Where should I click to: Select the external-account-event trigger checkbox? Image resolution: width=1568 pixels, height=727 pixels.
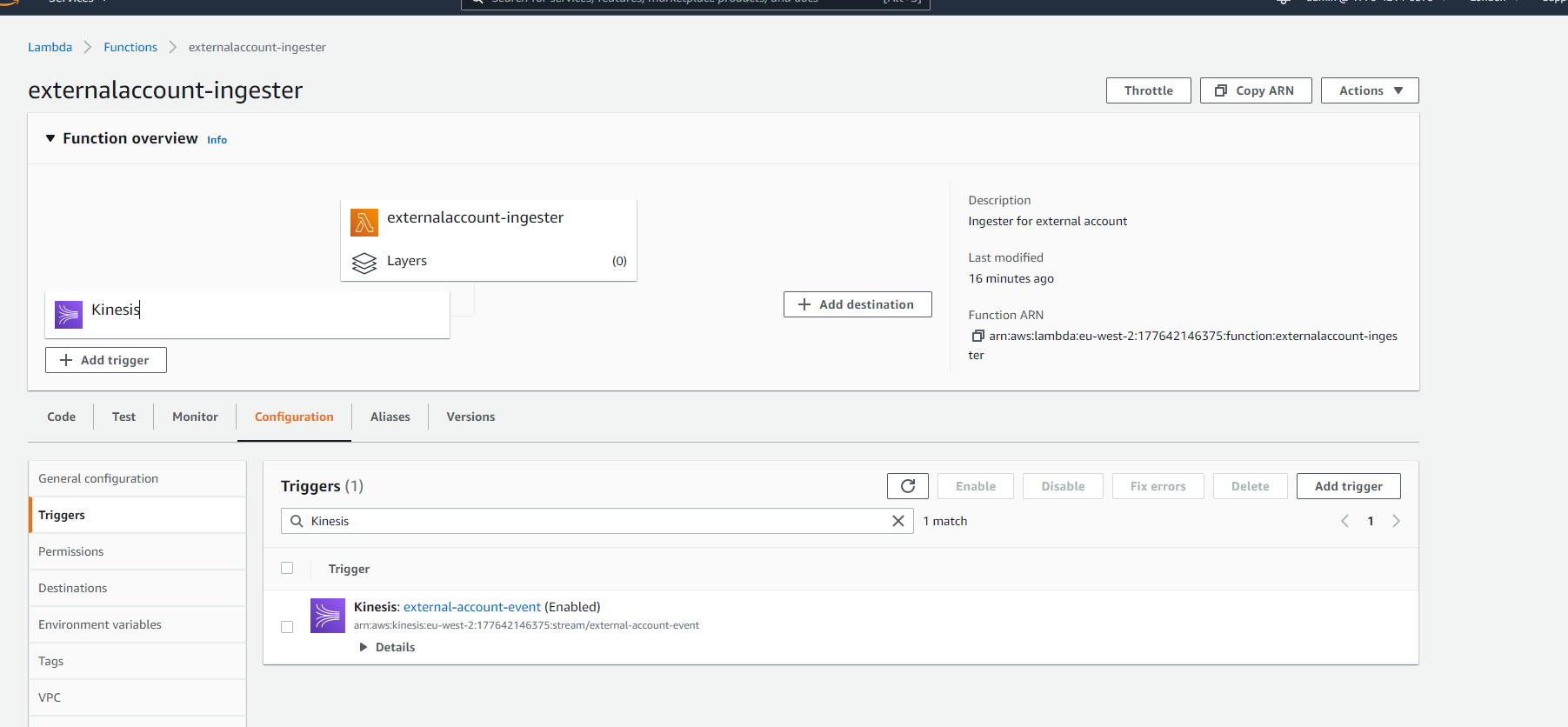coord(287,627)
